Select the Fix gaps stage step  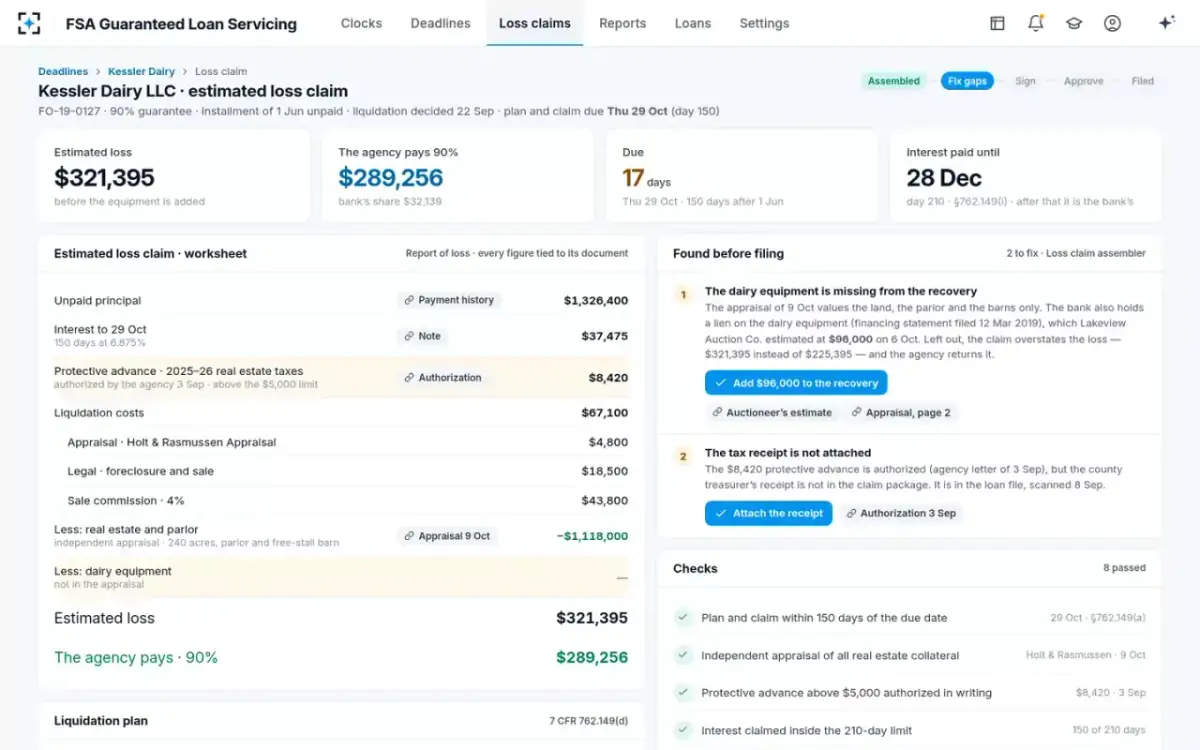[967, 81]
